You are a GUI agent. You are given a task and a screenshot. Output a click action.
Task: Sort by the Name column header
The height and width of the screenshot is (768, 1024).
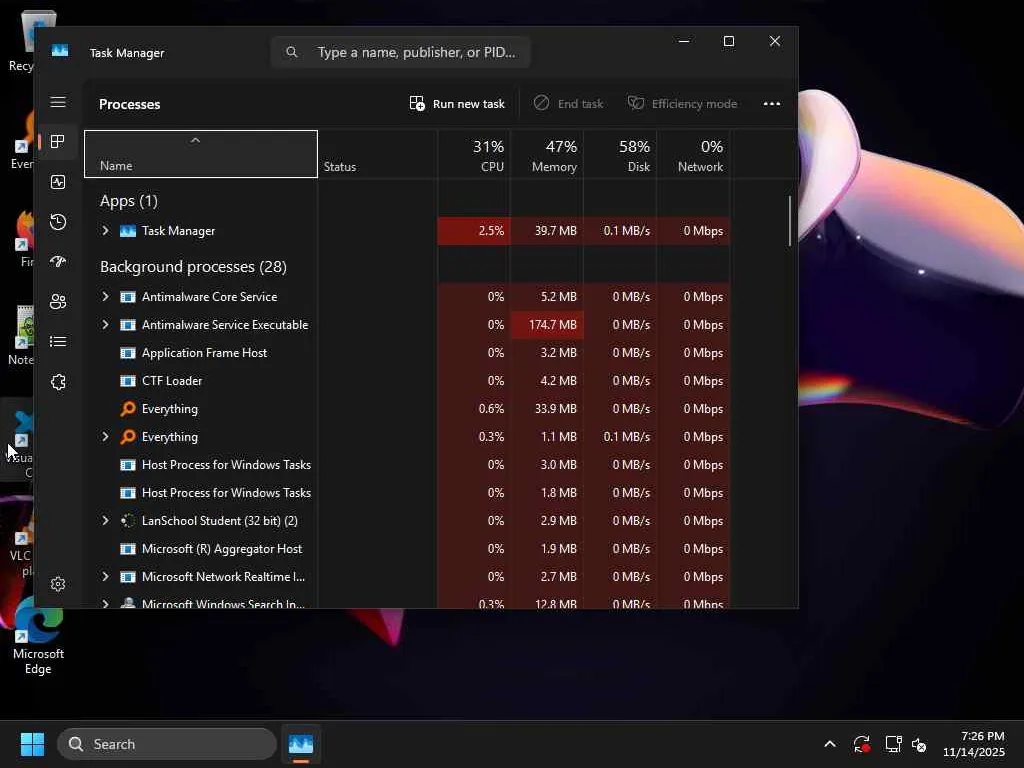point(201,154)
